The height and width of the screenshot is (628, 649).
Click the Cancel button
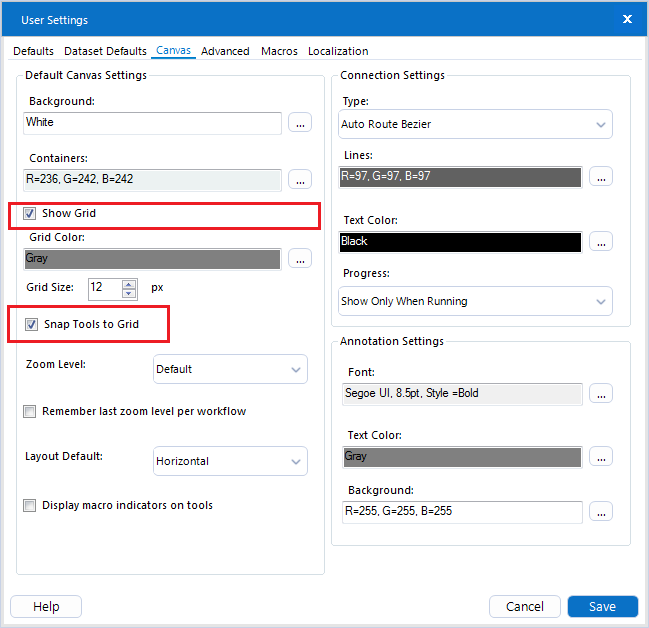click(524, 607)
